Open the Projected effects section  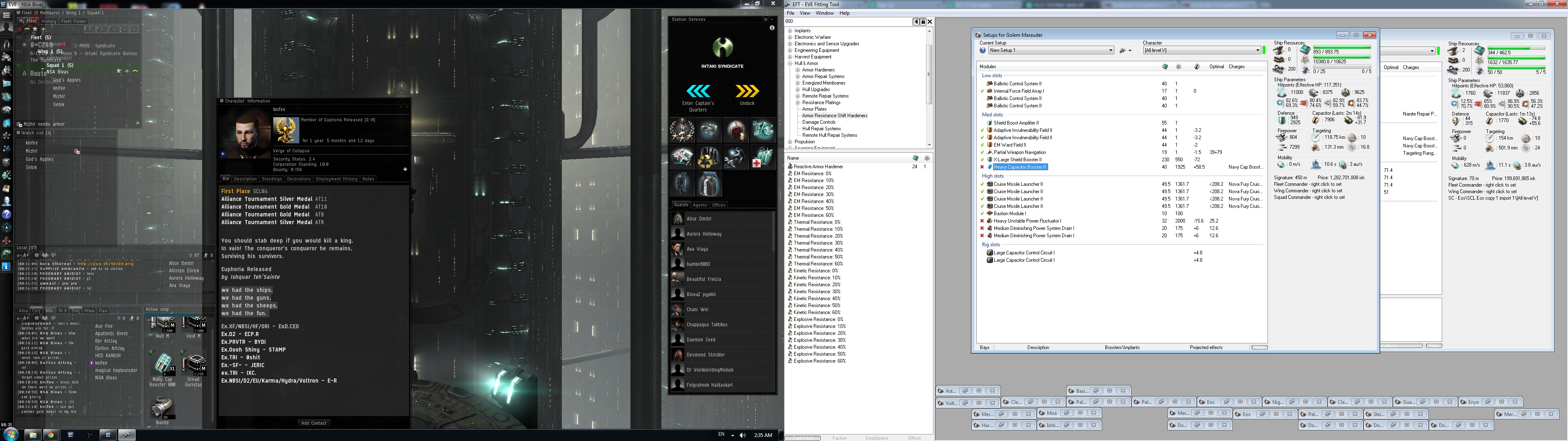[x=1206, y=347]
